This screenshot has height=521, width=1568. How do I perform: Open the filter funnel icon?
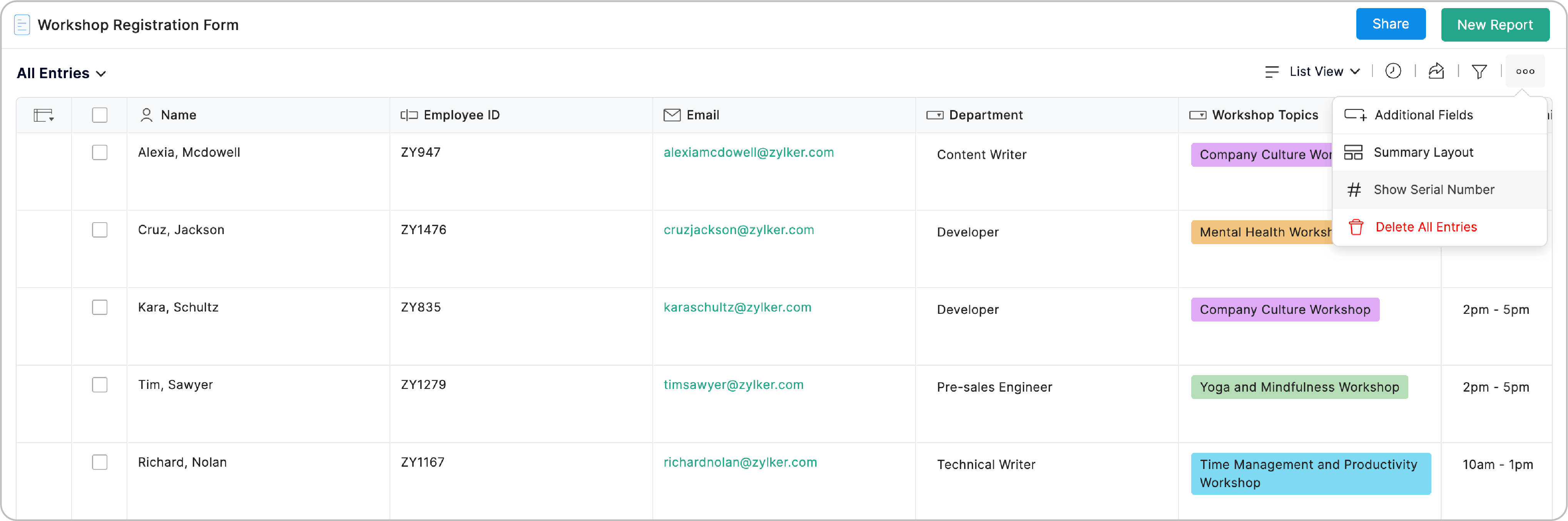(x=1479, y=72)
